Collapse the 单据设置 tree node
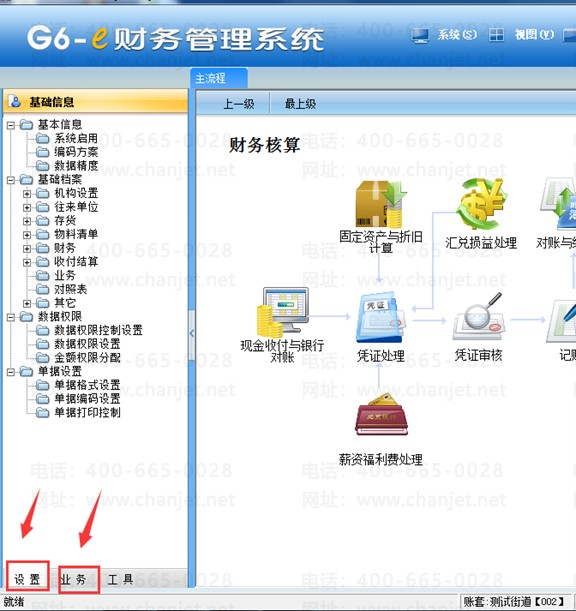Viewport: 576px width, 611px height. [x=11, y=372]
